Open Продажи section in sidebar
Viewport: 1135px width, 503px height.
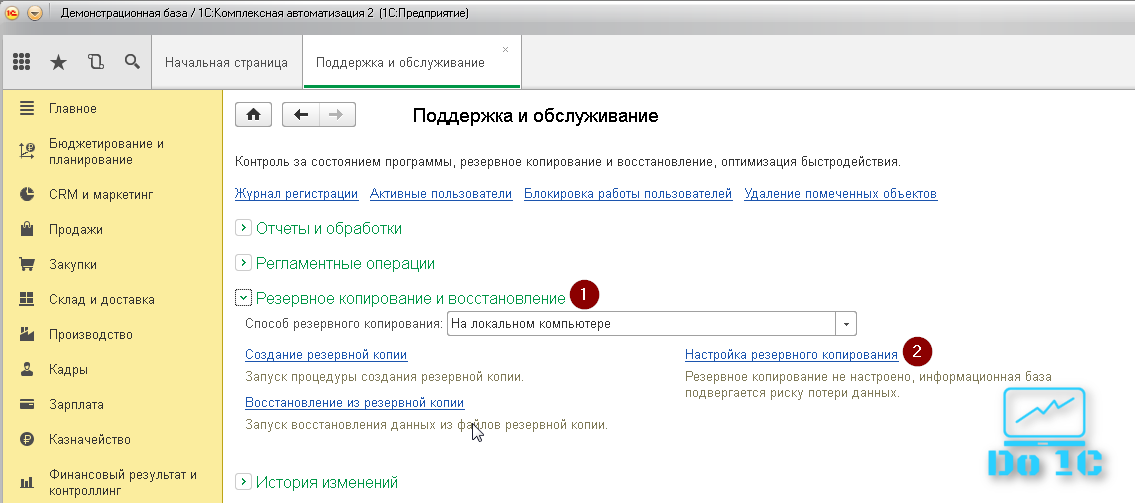[x=76, y=229]
